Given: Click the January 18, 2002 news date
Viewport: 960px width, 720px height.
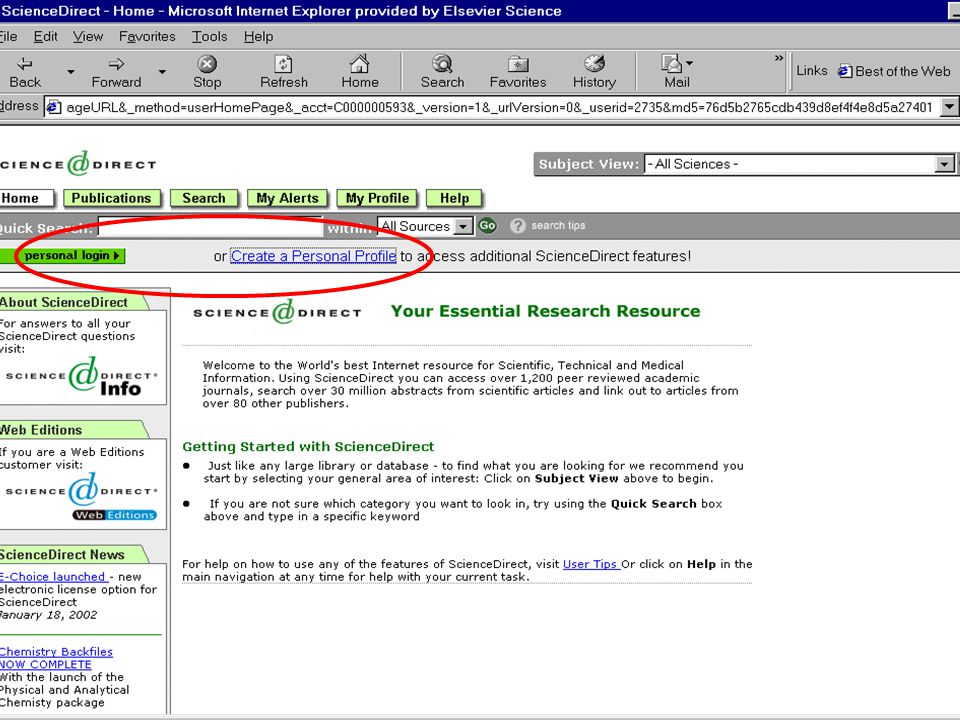Looking at the screenshot, I should (48, 615).
